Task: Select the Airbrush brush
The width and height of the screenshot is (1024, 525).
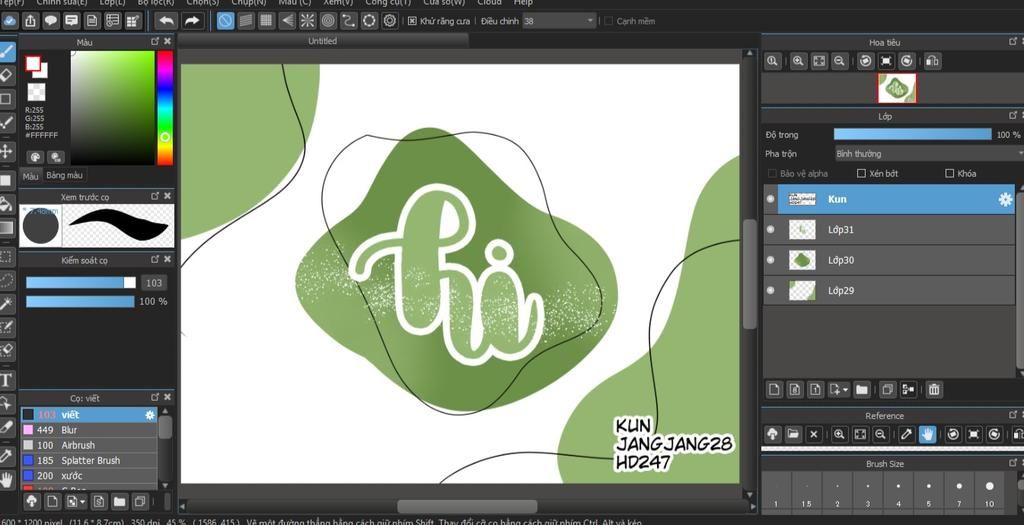Action: (x=89, y=445)
